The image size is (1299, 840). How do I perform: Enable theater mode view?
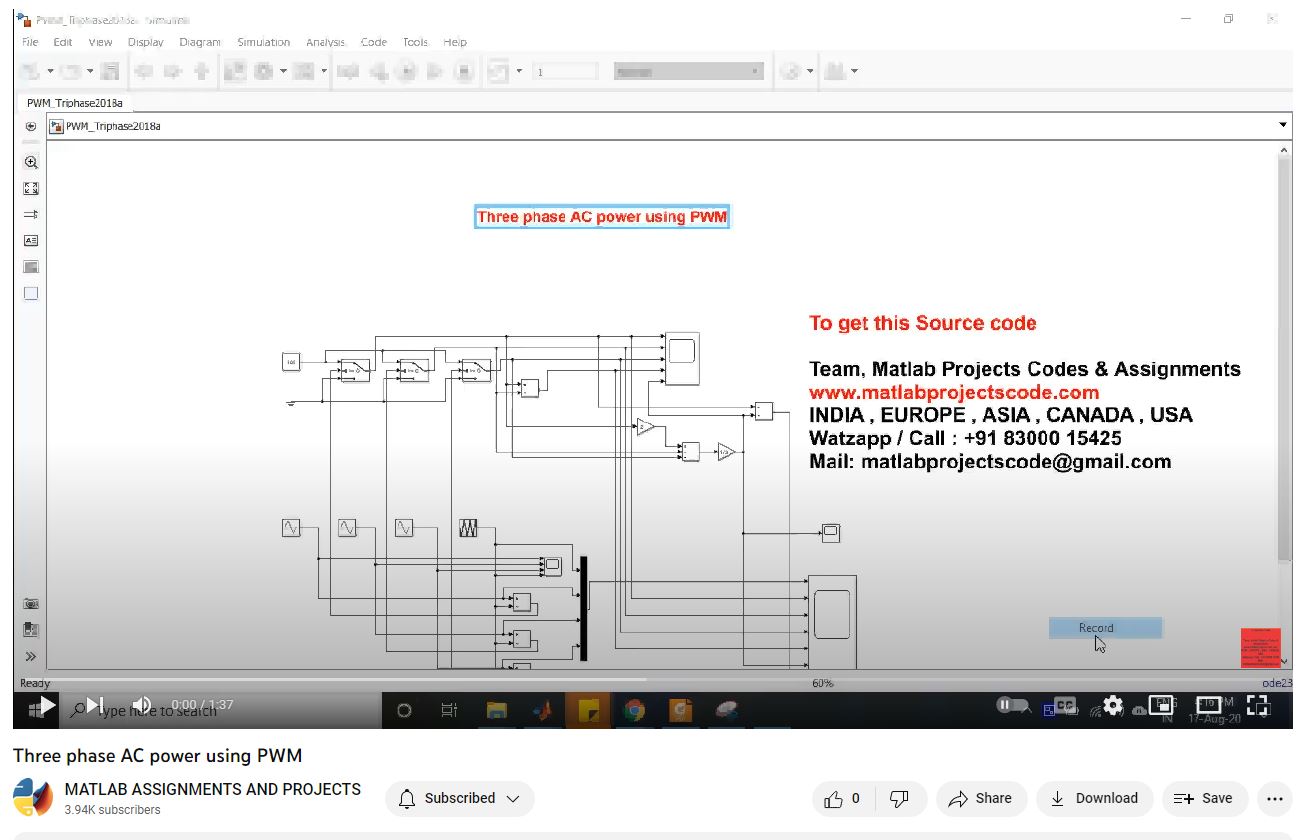(1209, 705)
